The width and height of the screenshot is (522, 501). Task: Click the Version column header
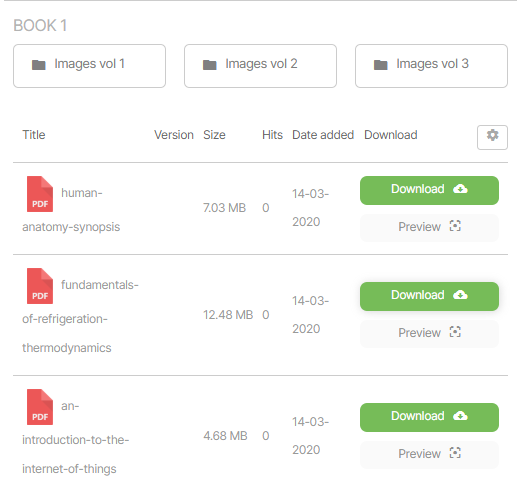click(x=174, y=135)
